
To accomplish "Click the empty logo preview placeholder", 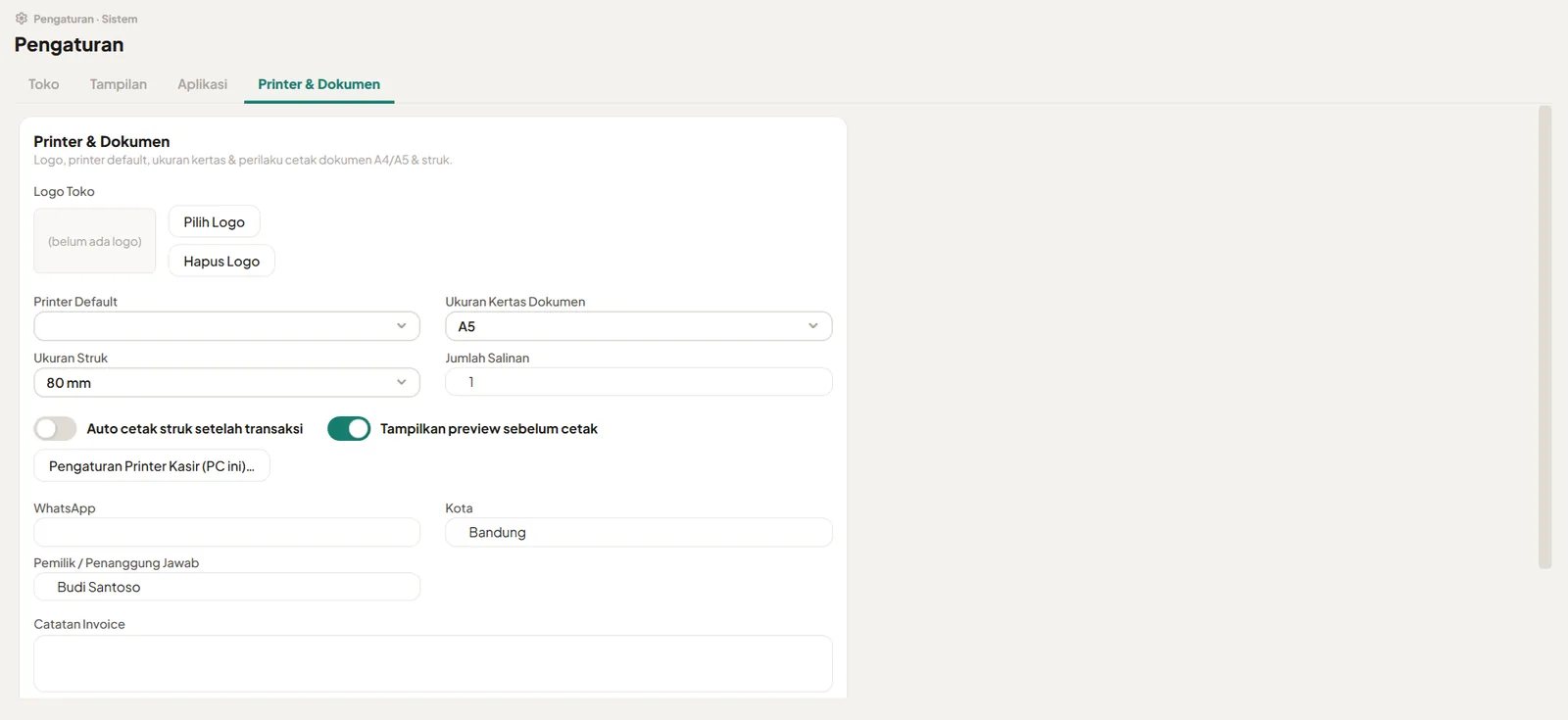I will point(95,241).
